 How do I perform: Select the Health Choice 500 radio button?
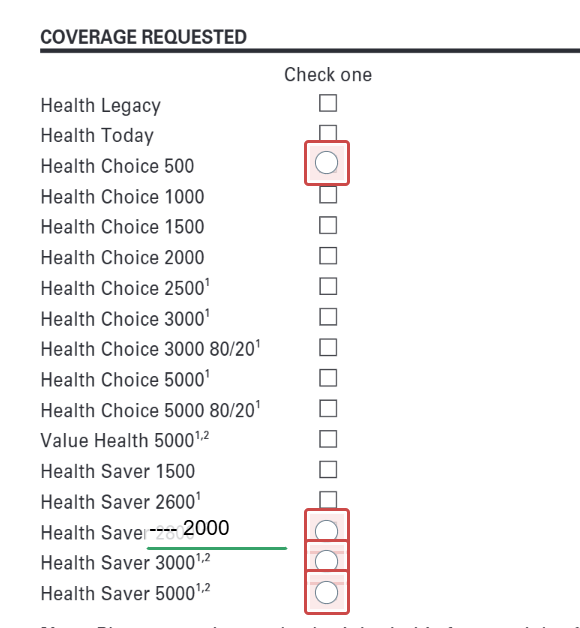[x=326, y=163]
